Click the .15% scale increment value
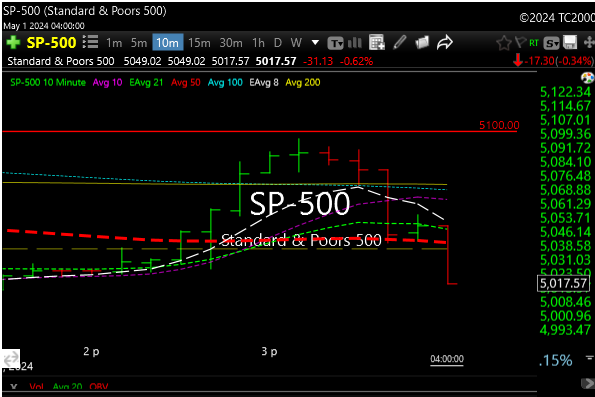This screenshot has width=595, height=397. (x=556, y=360)
